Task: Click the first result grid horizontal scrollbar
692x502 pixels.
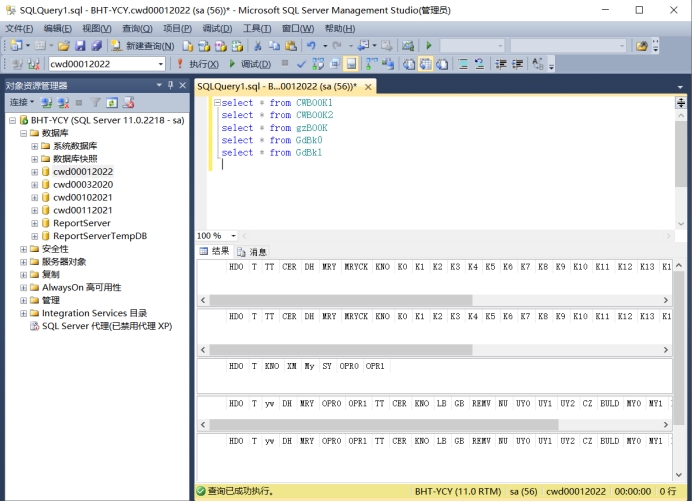Action: (x=340, y=300)
